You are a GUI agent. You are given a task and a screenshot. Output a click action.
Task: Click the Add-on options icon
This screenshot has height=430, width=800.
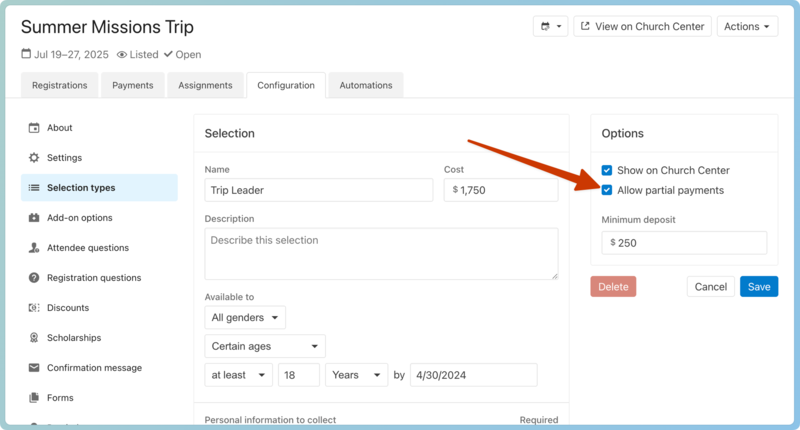tap(34, 218)
